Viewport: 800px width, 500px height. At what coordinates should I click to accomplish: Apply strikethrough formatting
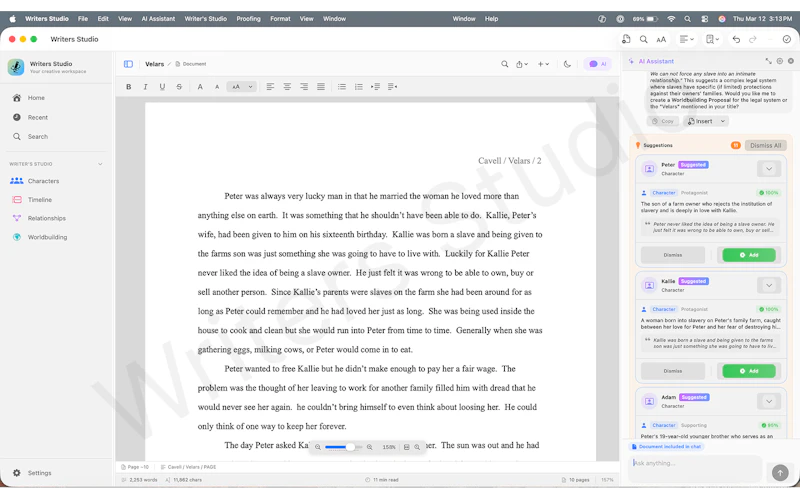(179, 87)
